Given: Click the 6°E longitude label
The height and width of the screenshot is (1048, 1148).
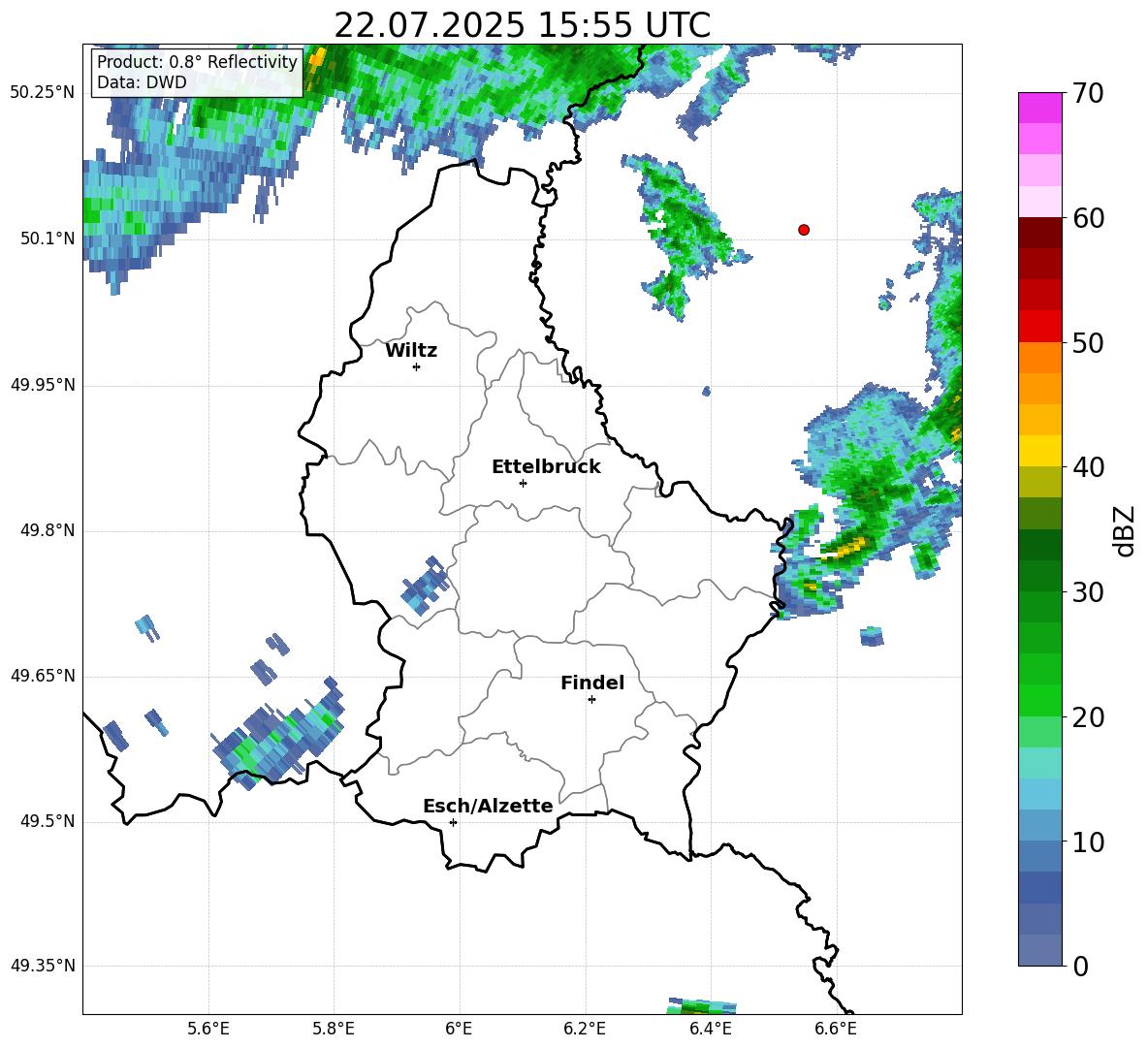Looking at the screenshot, I should pos(459,1029).
